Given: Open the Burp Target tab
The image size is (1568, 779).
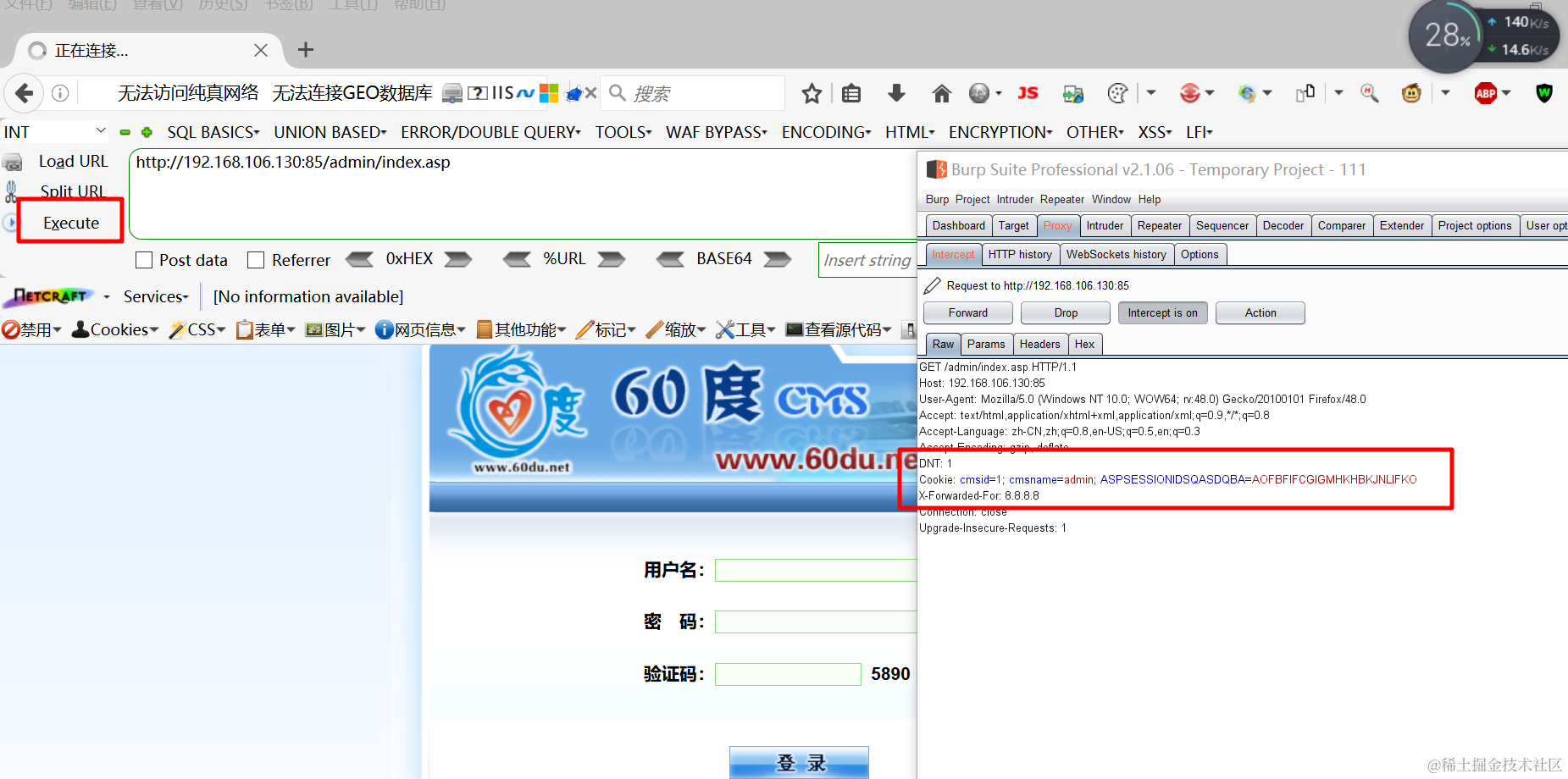Looking at the screenshot, I should pyautogui.click(x=1014, y=226).
